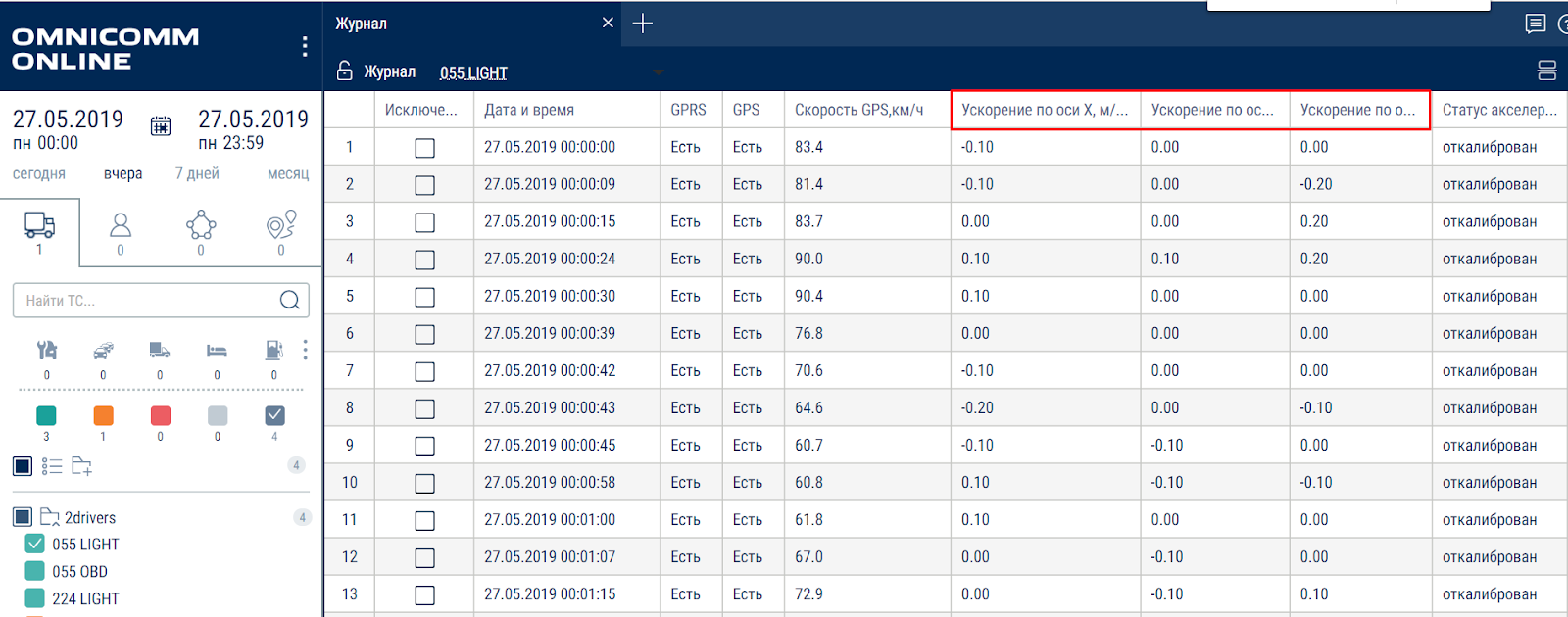Screen dimensions: 1568x617
Task: Open the messages chat icon
Action: [1536, 24]
